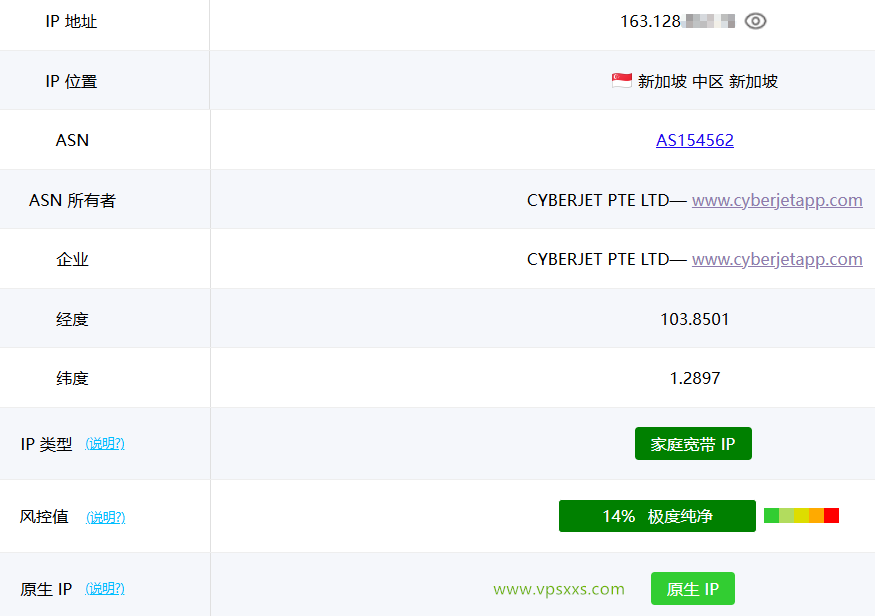Viewport: 875px width, 616px height.
Task: Open the 说明? link next to 原生 IP
Action: point(104,589)
